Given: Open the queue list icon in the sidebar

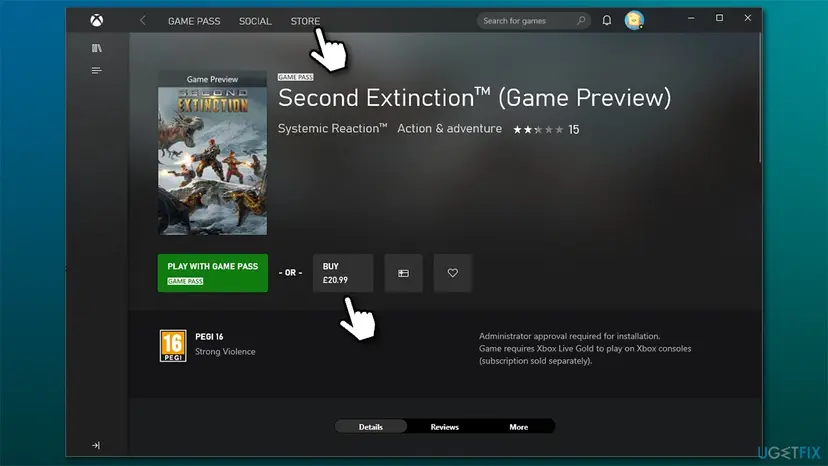Looking at the screenshot, I should click(96, 70).
